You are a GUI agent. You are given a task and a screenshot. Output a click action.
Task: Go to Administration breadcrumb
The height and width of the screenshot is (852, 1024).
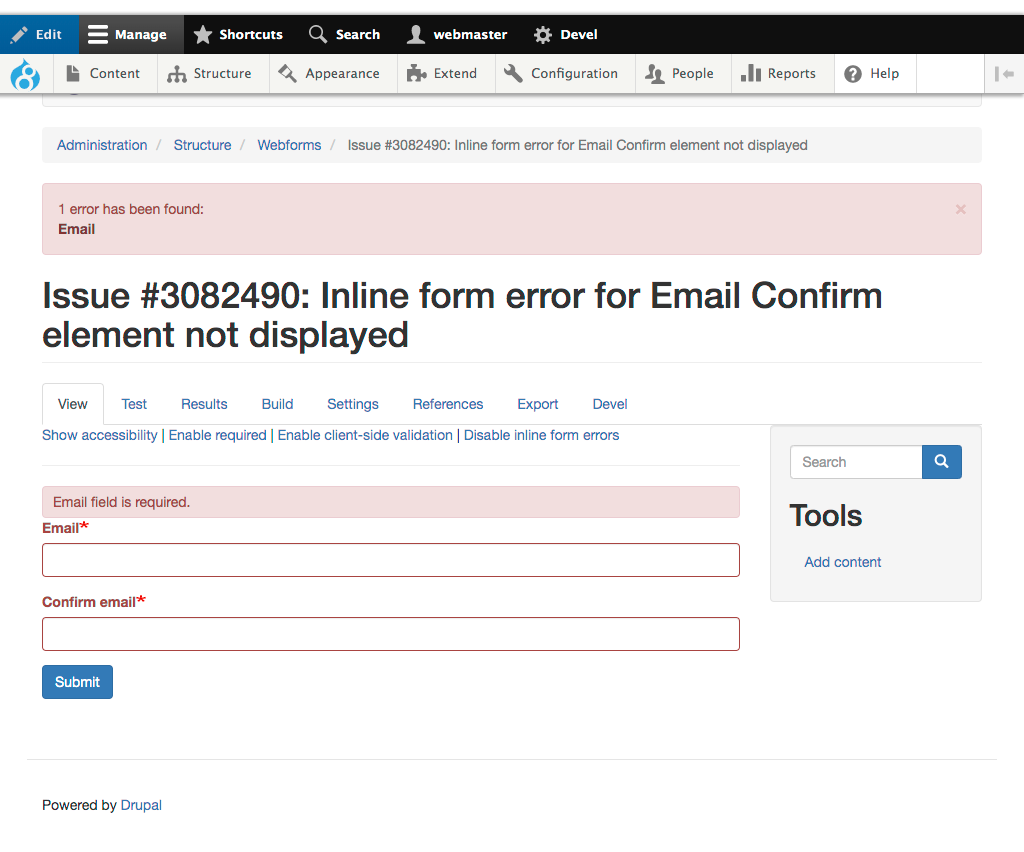102,145
